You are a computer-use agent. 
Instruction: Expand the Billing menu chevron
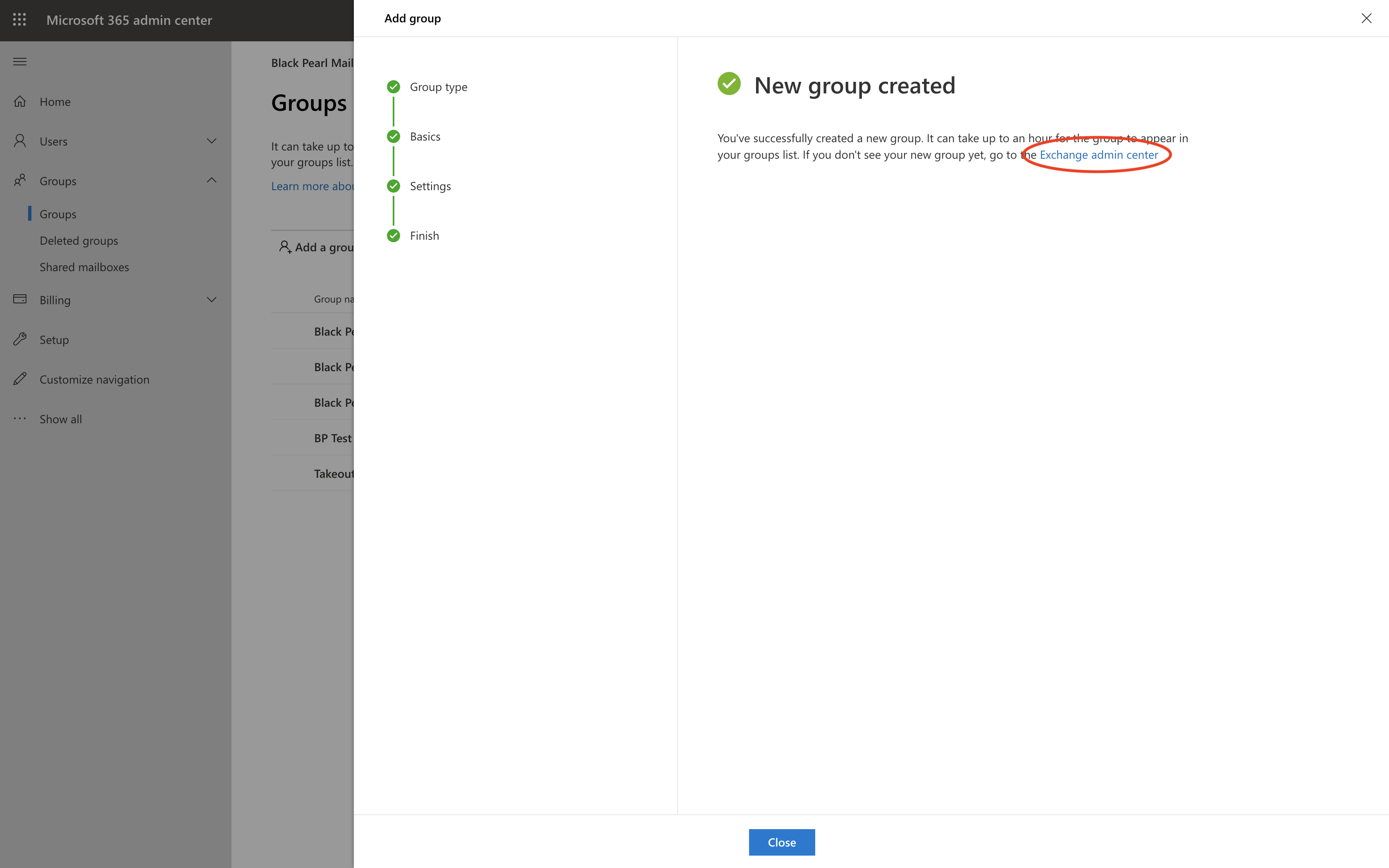point(211,300)
